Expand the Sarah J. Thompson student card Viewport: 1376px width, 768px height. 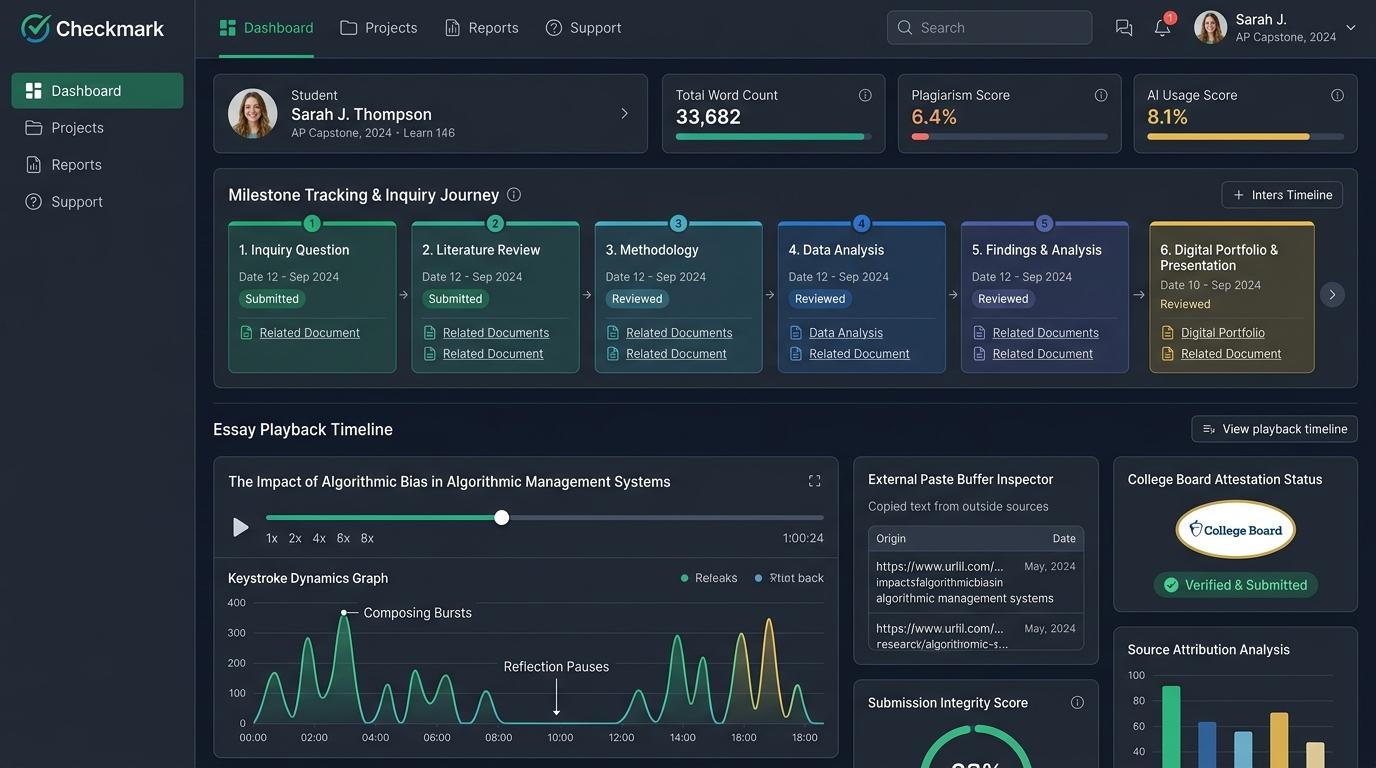(x=624, y=114)
